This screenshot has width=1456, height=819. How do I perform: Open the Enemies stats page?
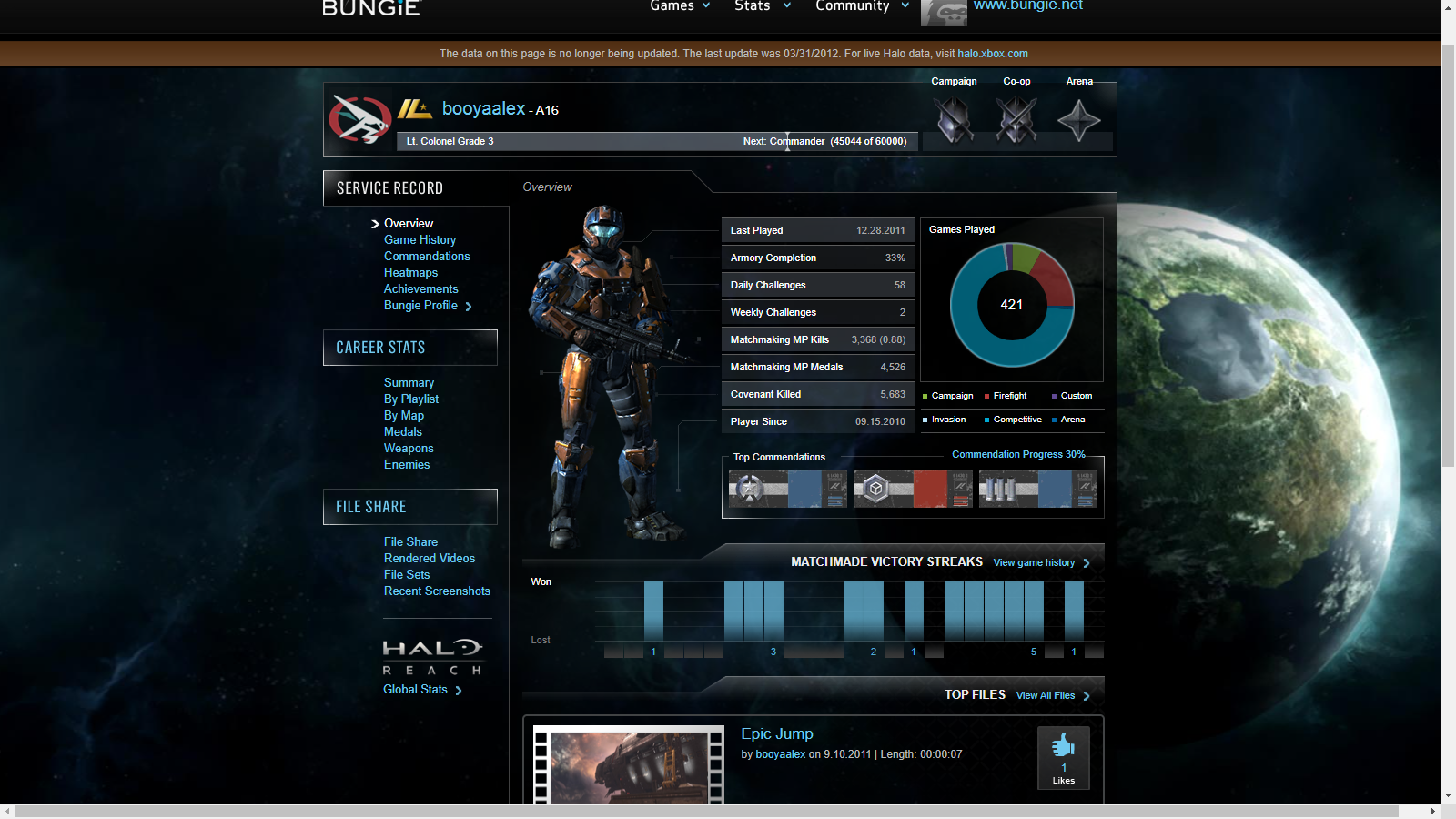pyautogui.click(x=407, y=464)
